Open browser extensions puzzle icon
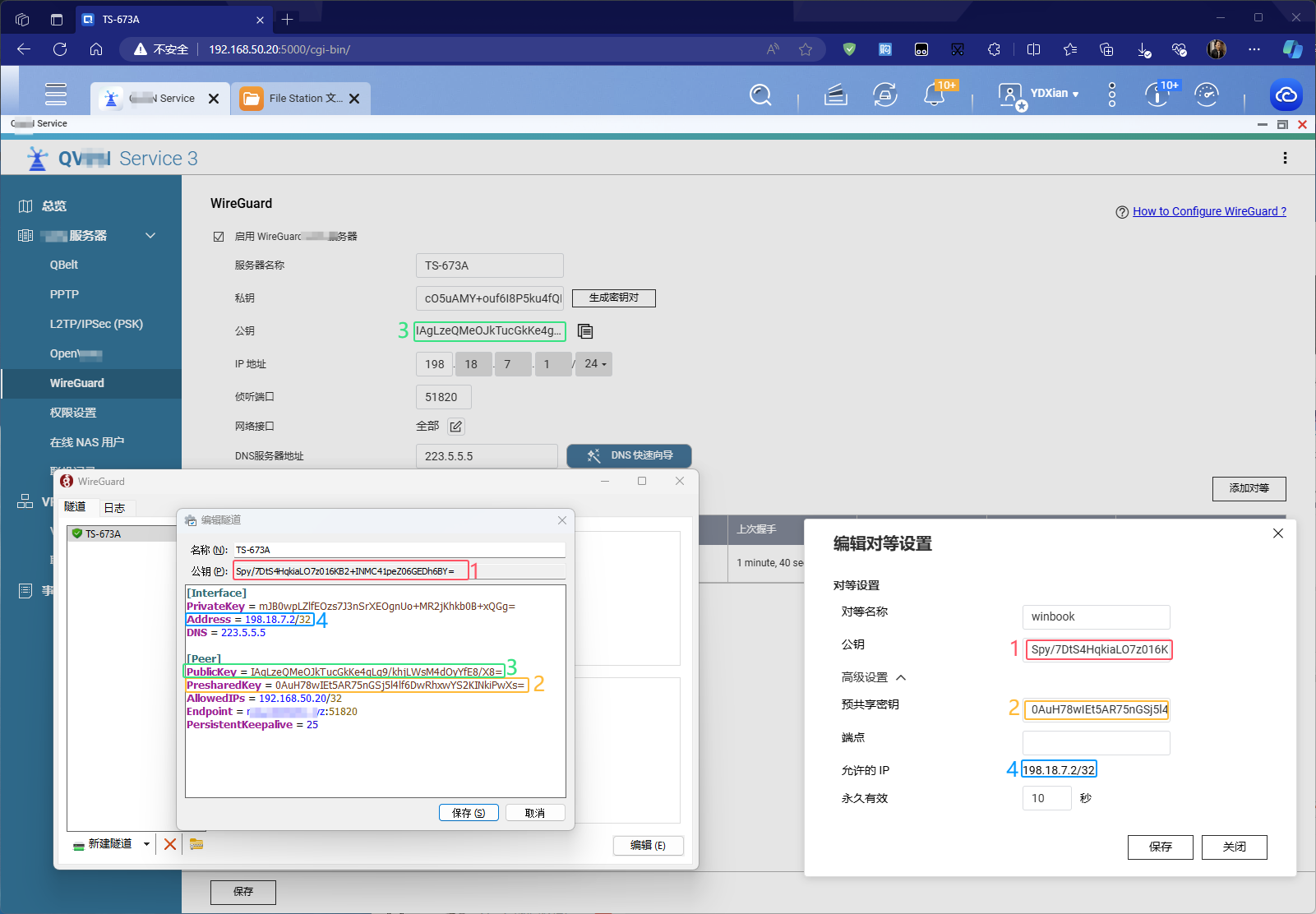The image size is (1316, 914). click(994, 49)
